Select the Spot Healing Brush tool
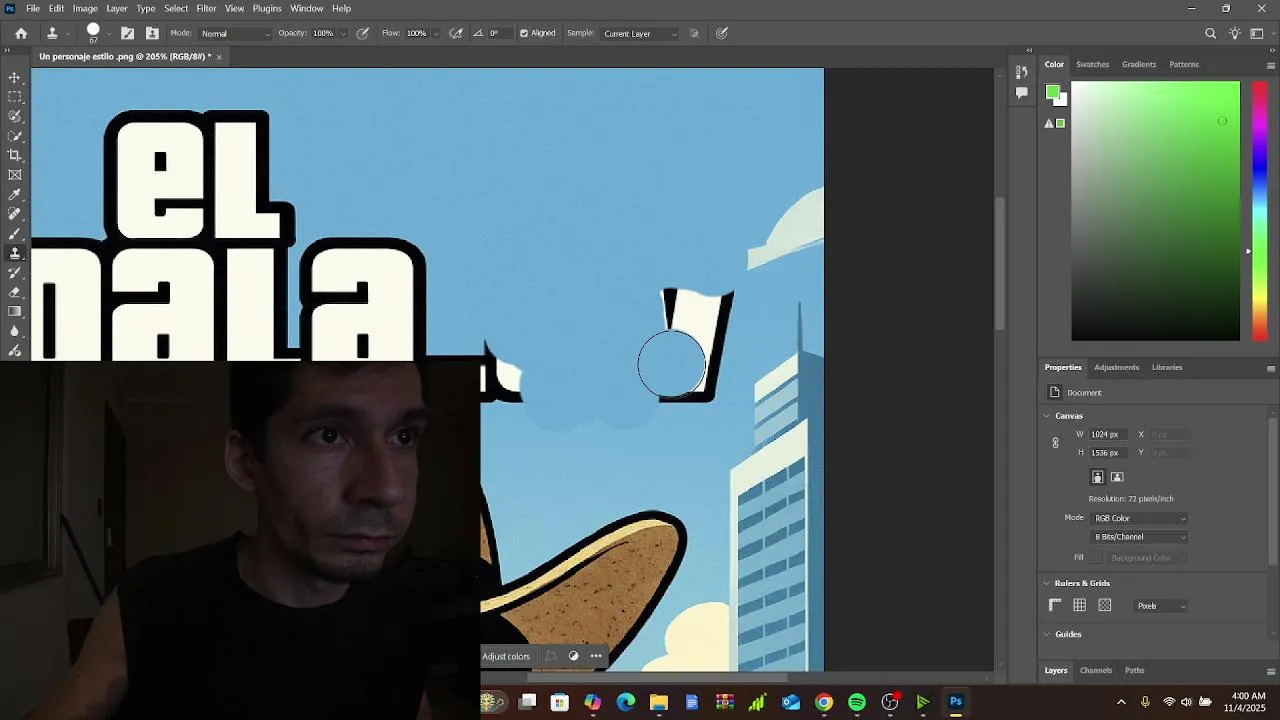This screenshot has width=1280, height=720. [15, 214]
